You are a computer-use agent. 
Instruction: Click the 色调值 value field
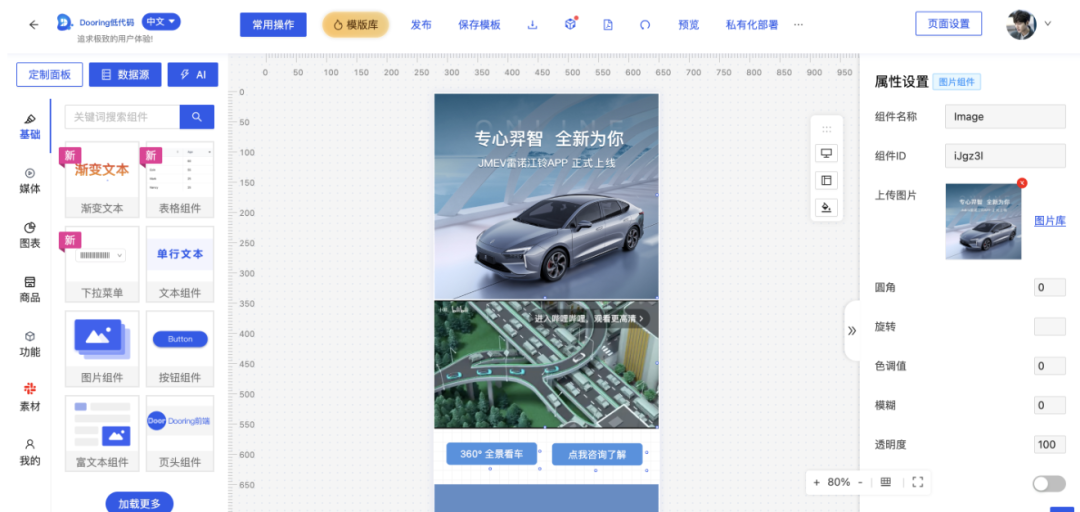[x=1050, y=366]
